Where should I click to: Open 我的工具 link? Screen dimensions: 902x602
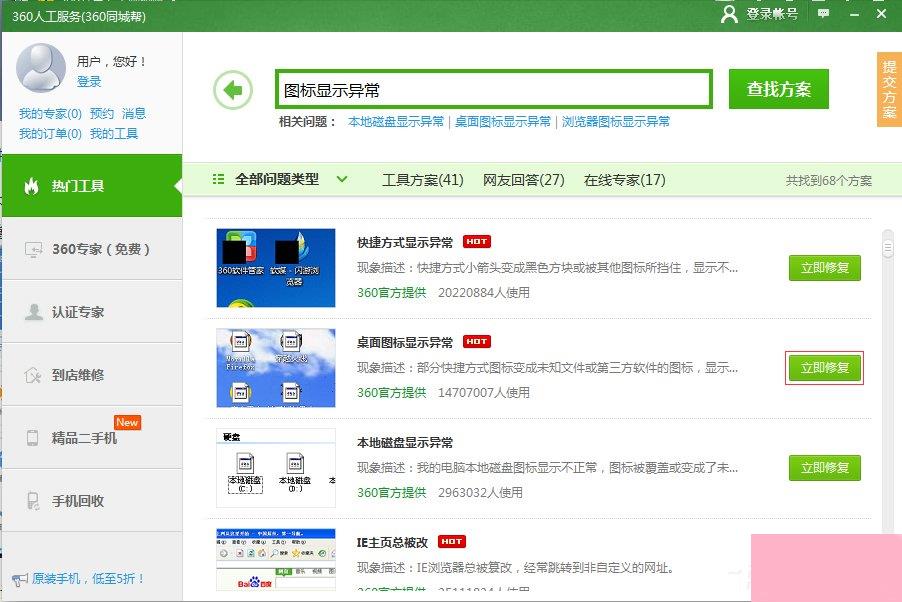[x=114, y=134]
